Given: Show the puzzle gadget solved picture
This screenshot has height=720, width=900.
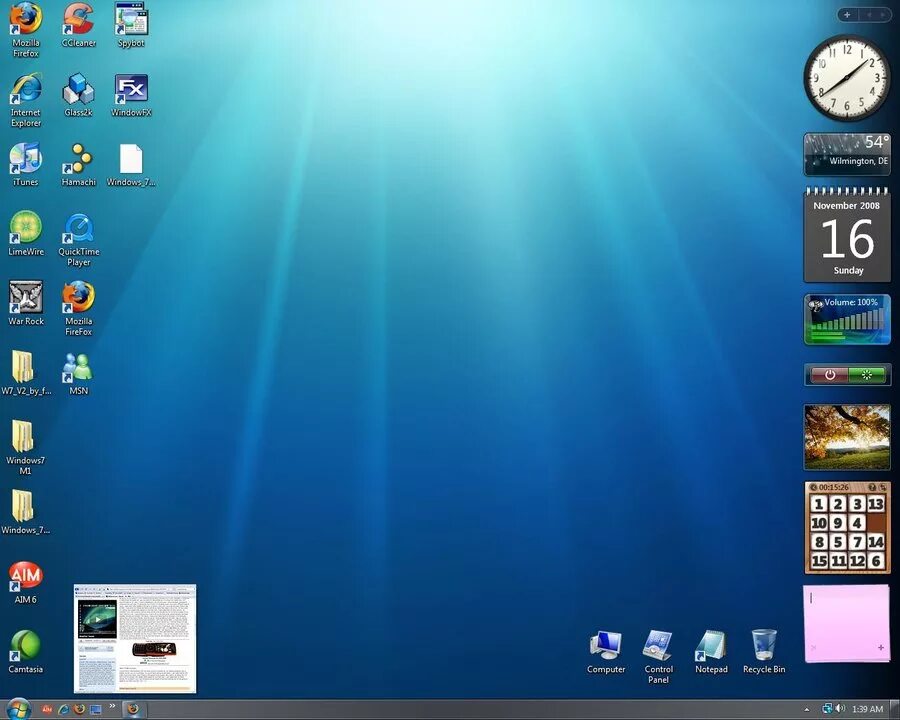Looking at the screenshot, I should tap(872, 487).
